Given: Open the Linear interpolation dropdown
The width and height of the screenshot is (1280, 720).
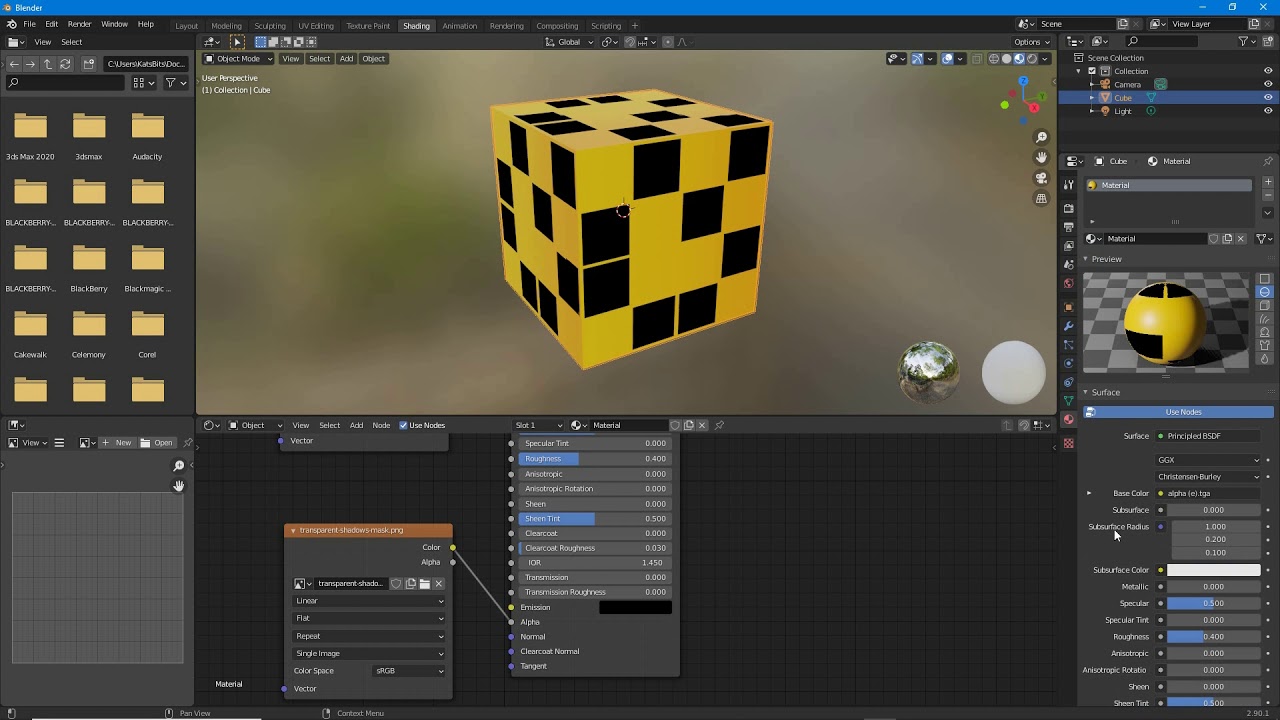Looking at the screenshot, I should tap(368, 601).
